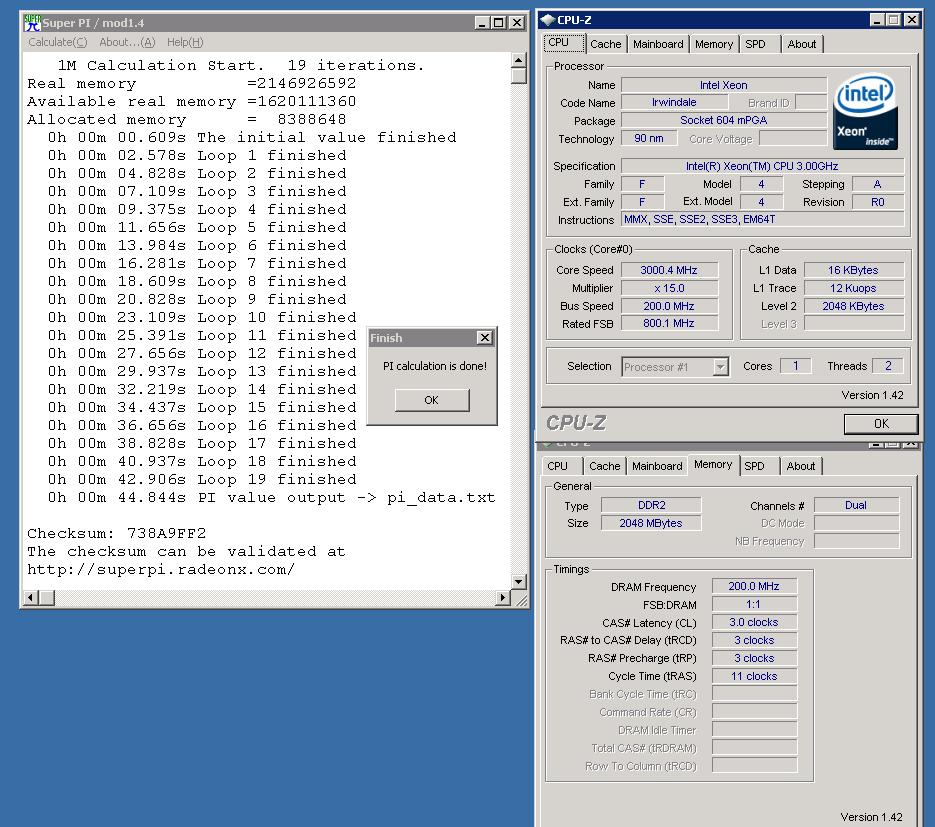This screenshot has width=935, height=827.
Task: Click Specification field Intel(R) Xeon(TM) CPU 3.00GHz
Action: click(762, 166)
